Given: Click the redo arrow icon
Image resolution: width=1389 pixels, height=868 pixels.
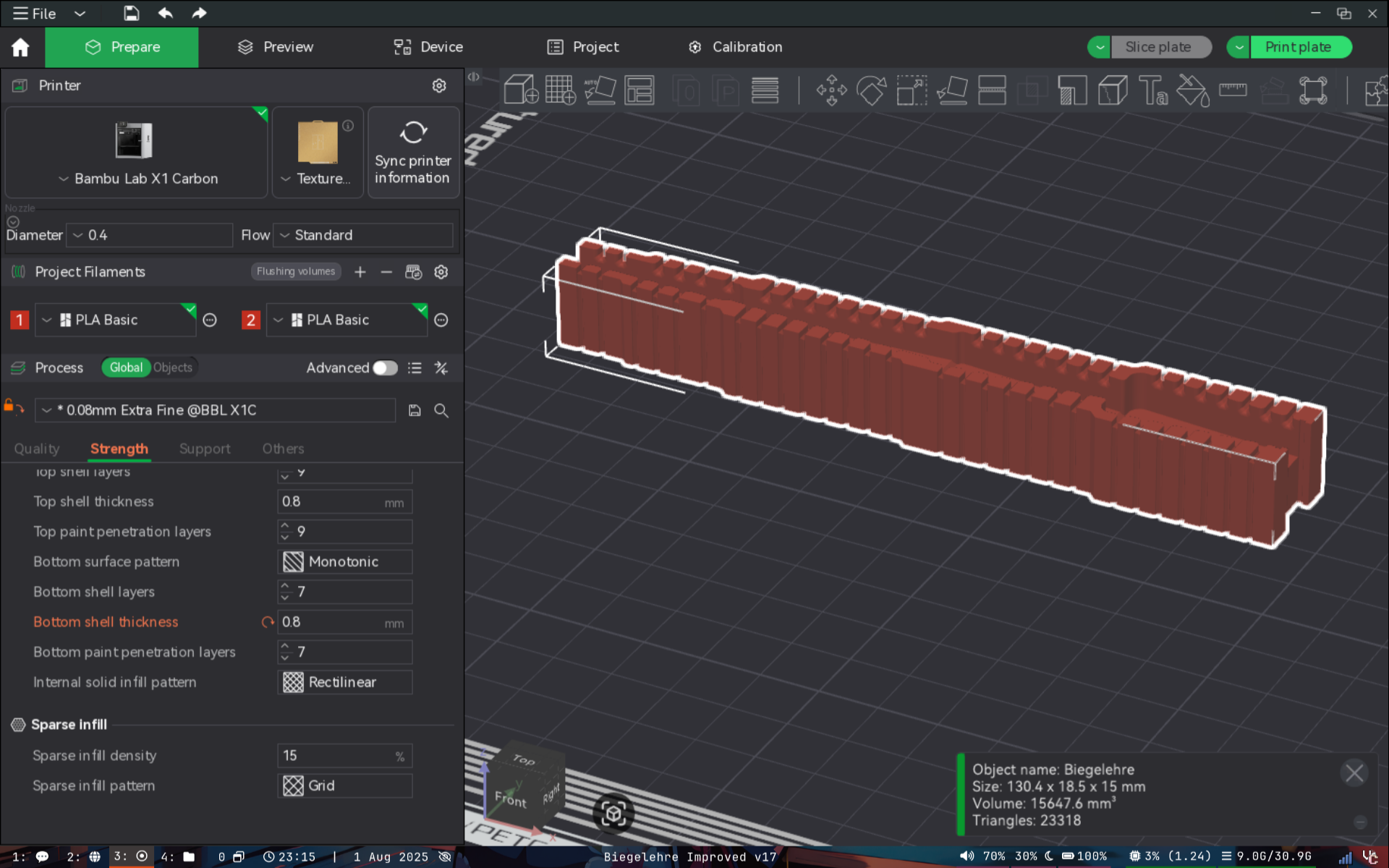Looking at the screenshot, I should 199,13.
